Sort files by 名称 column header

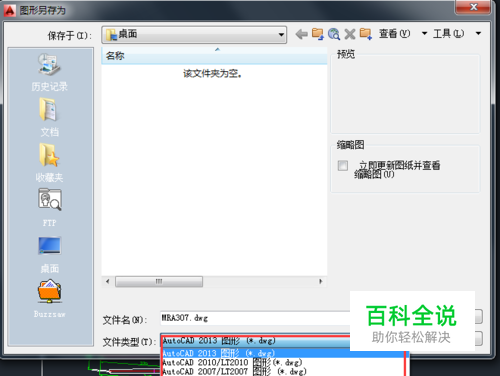tap(214, 55)
